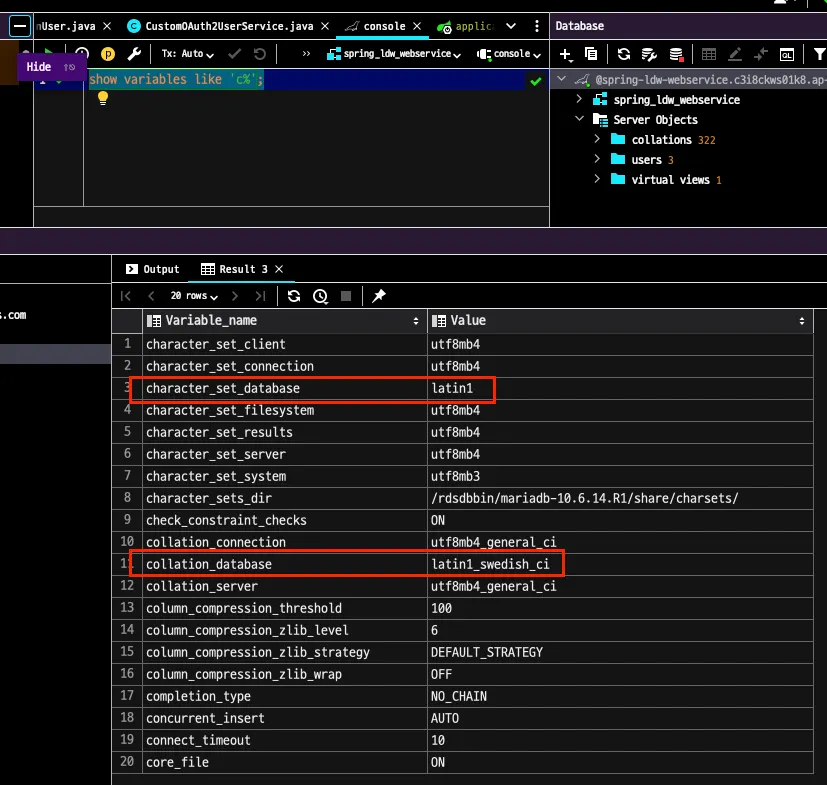This screenshot has width=827, height=785.
Task: Sort by Variable_name column header
Action: point(212,321)
